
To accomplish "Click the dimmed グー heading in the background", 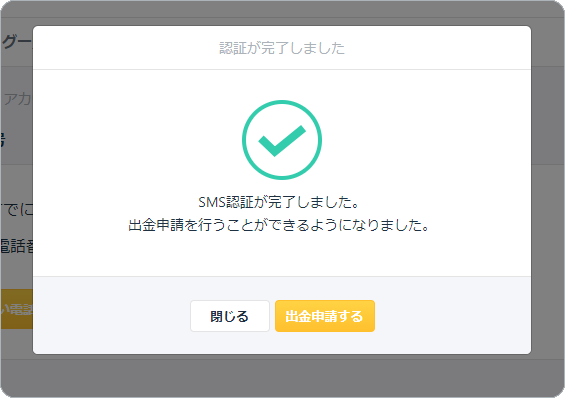I will coord(17,42).
